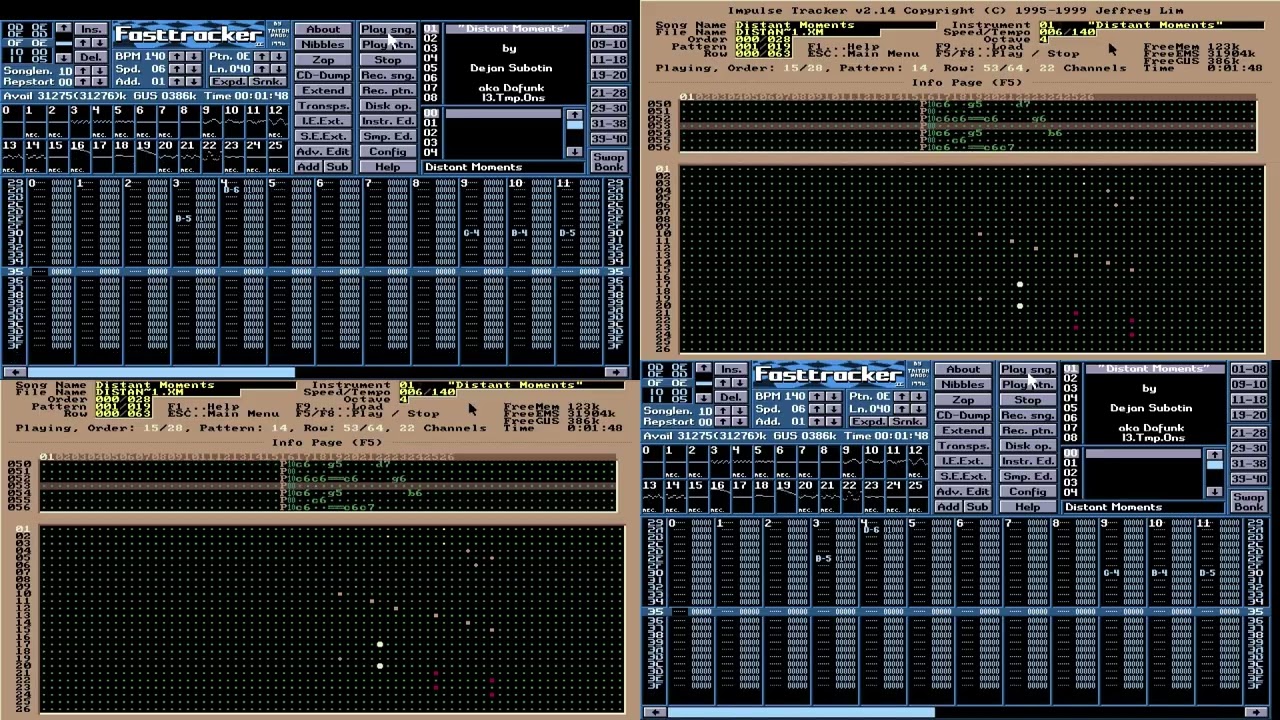The height and width of the screenshot is (720, 1280).
Task: Toggle channel 10 scope in lower FastTracker
Action: pyautogui.click(x=874, y=461)
